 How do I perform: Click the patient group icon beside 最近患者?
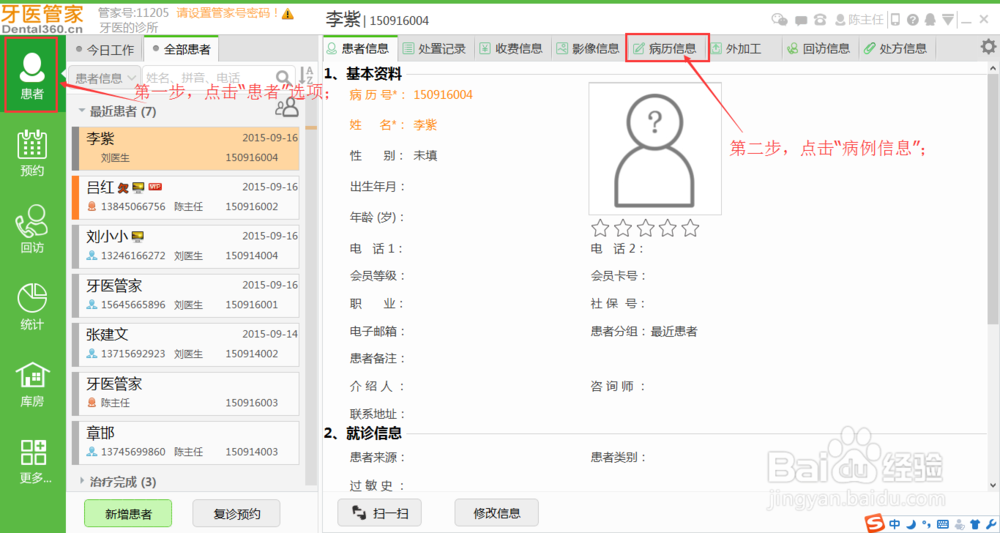pos(287,108)
